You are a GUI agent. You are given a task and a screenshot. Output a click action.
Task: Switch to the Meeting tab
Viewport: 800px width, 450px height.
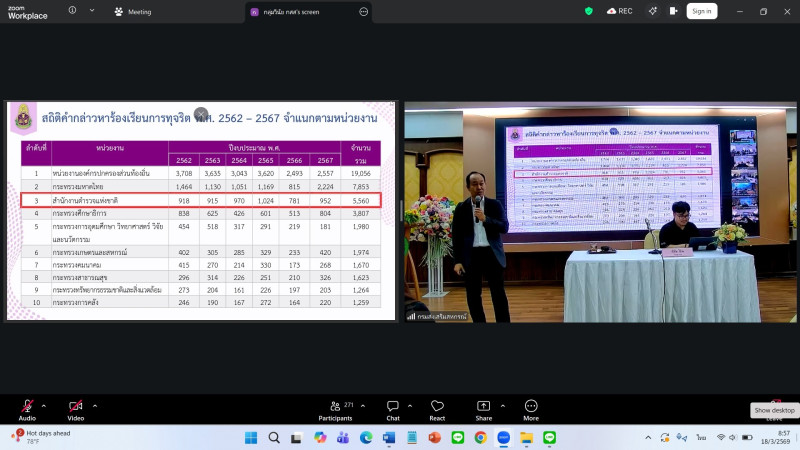tap(133, 12)
